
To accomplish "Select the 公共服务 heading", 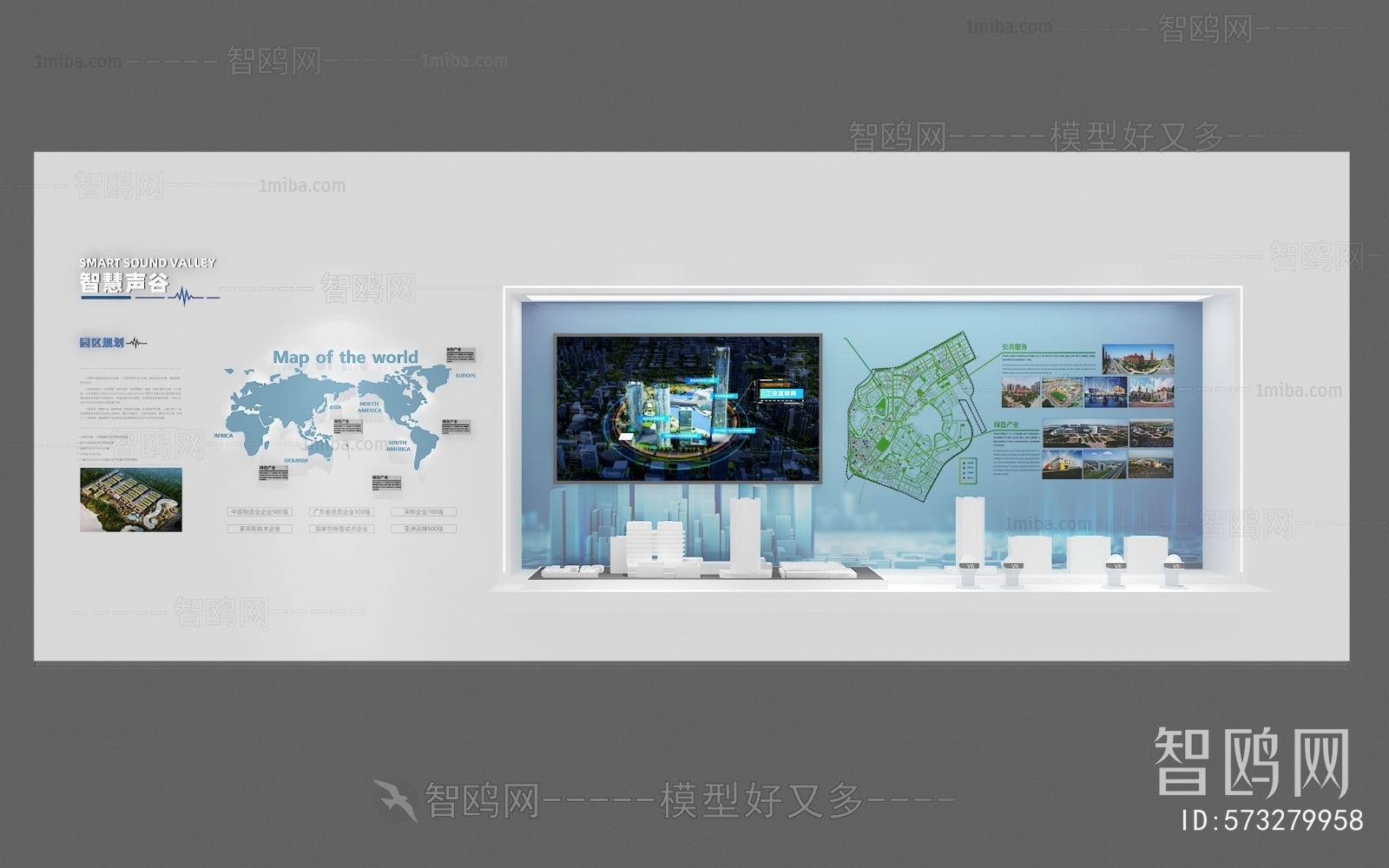I will 1015,347.
